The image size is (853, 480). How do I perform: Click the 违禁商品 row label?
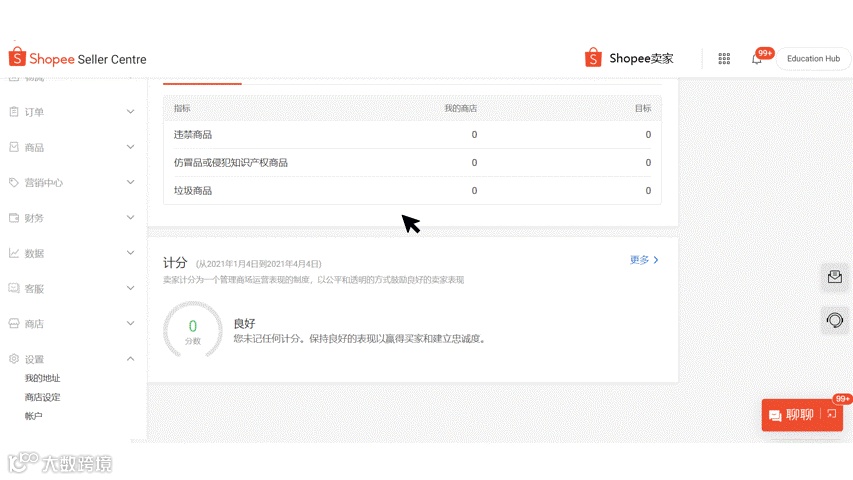(193, 135)
